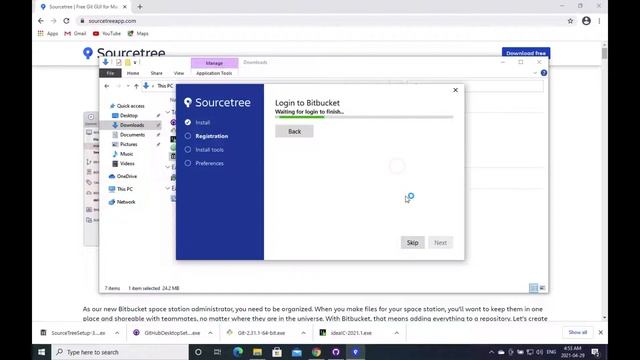Image resolution: width=640 pixels, height=360 pixels.
Task: Expand GitHubDesktopSetup download options chevron
Action: [x=210, y=333]
